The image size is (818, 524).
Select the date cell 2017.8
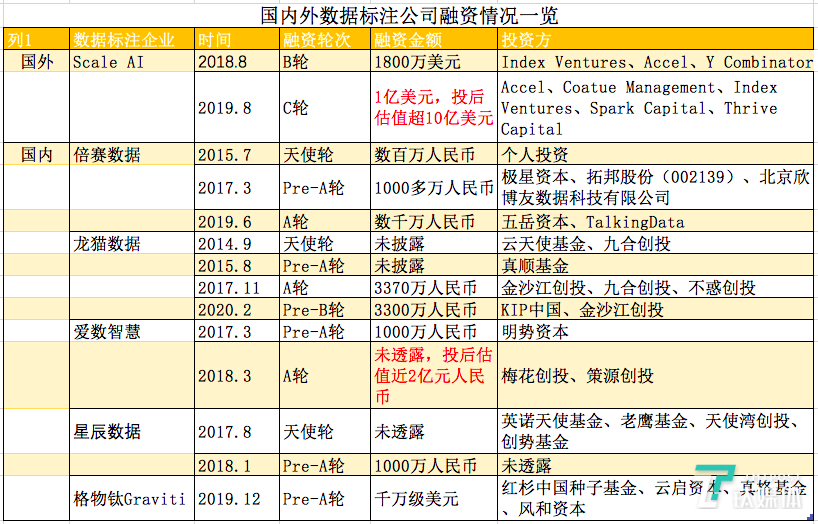click(237, 431)
